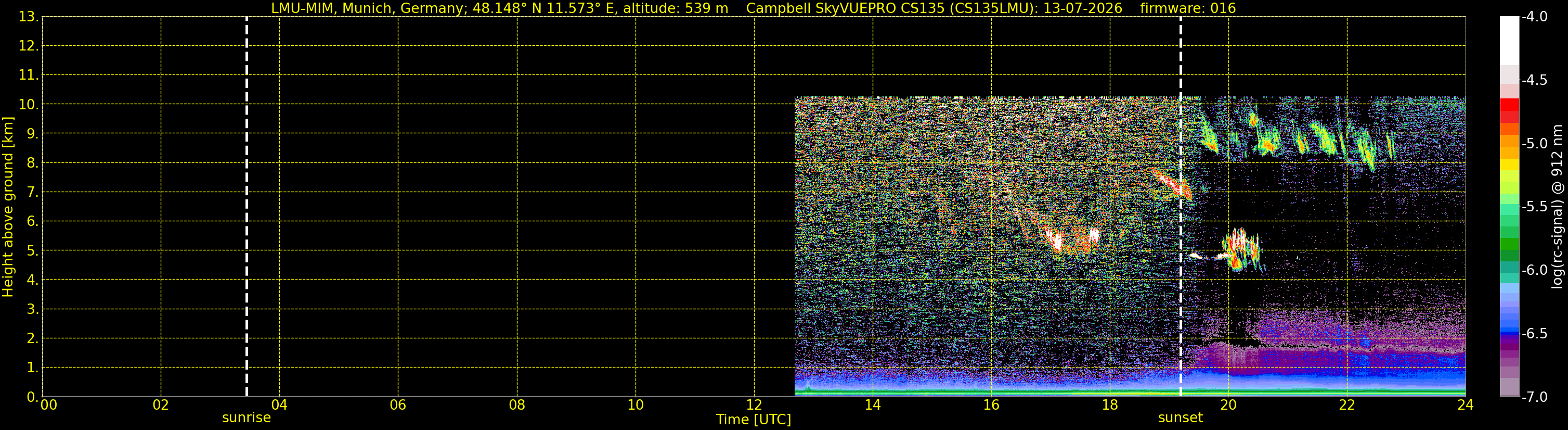1568x430 pixels.
Task: Click the white swatch at top of colorbar
Action: (x=1509, y=40)
